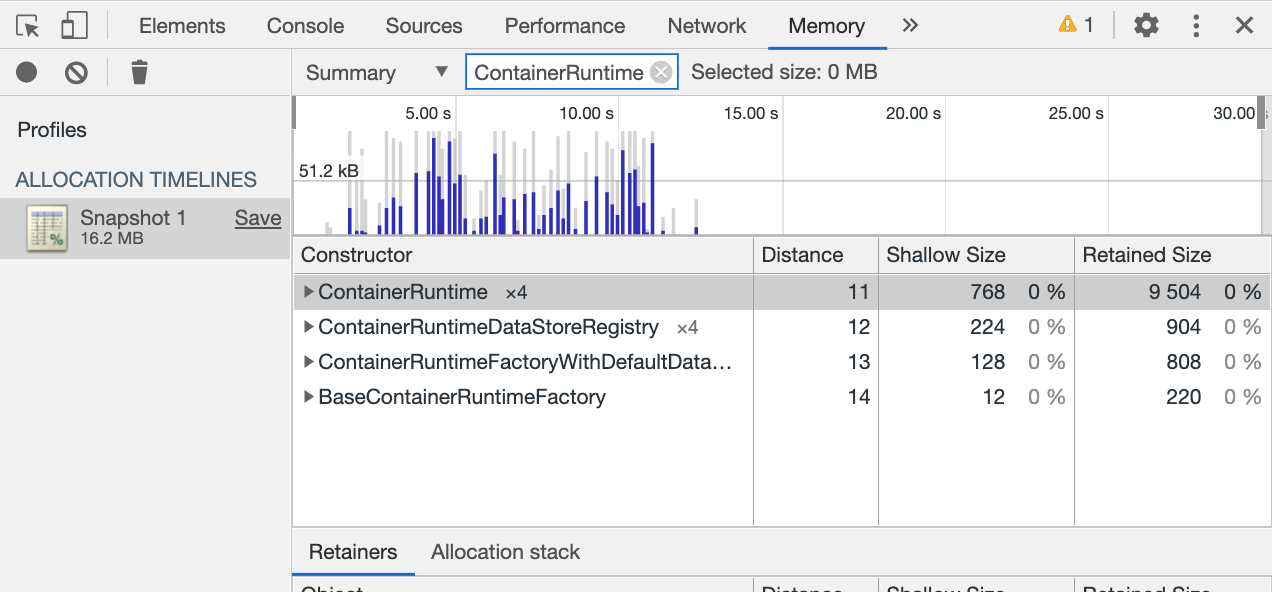Click the trash can collect garbage icon

[139, 72]
